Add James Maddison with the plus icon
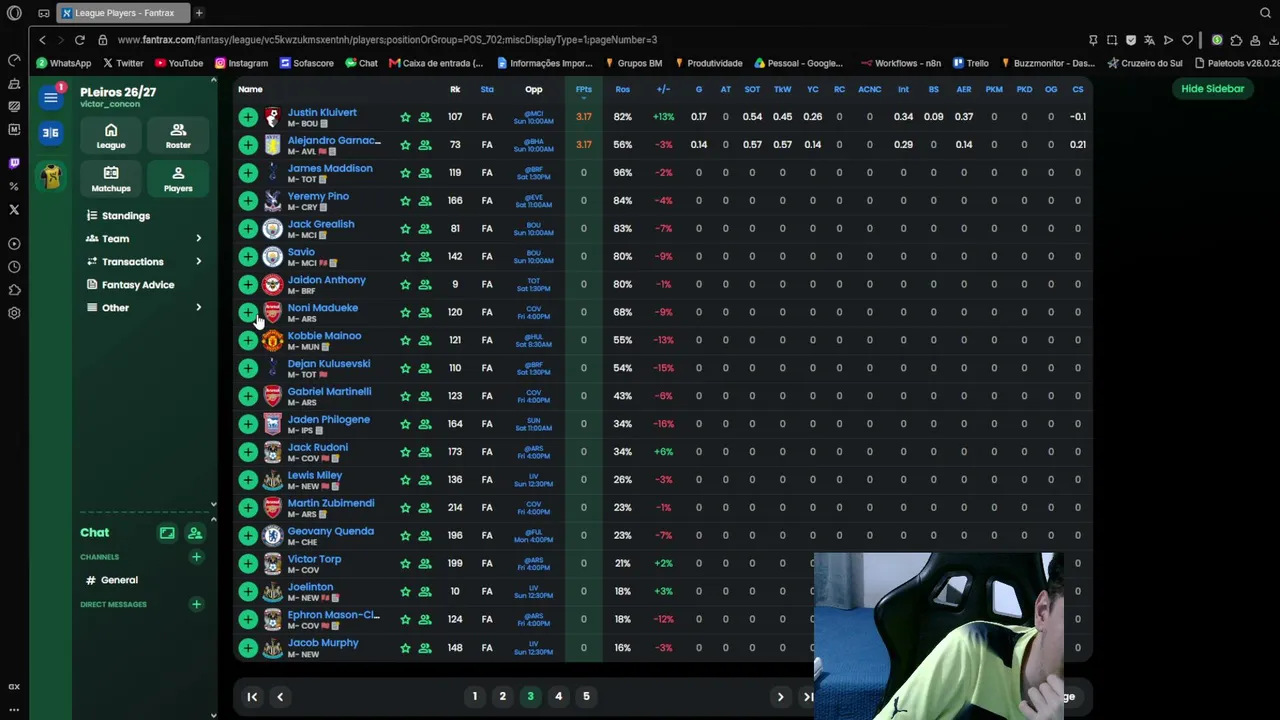 [247, 173]
